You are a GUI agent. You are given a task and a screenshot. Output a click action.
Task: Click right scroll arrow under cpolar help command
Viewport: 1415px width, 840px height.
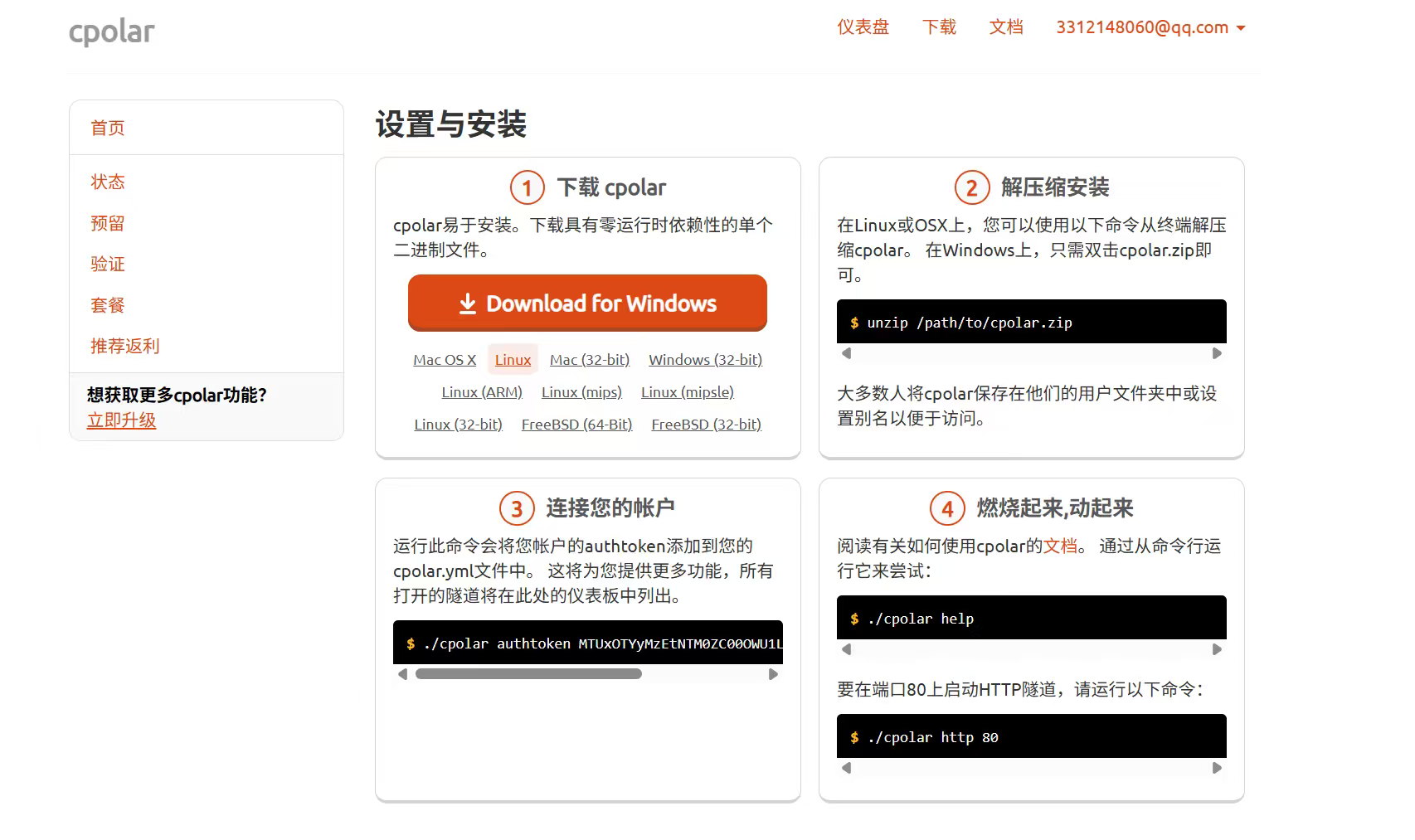click(1217, 649)
